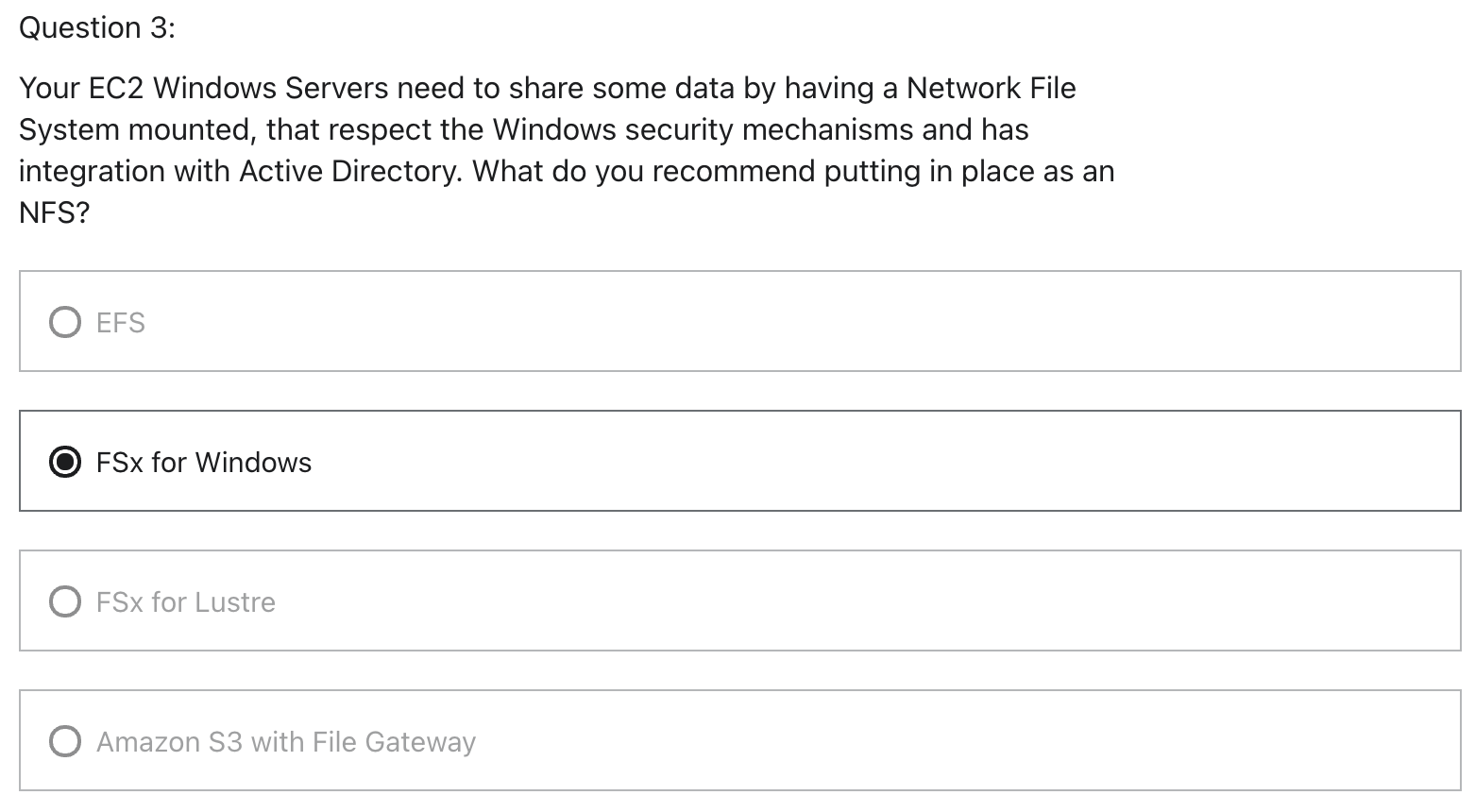Click "Active Directory" in the question text
This screenshot has height=812, width=1475.
pyautogui.click(x=350, y=171)
